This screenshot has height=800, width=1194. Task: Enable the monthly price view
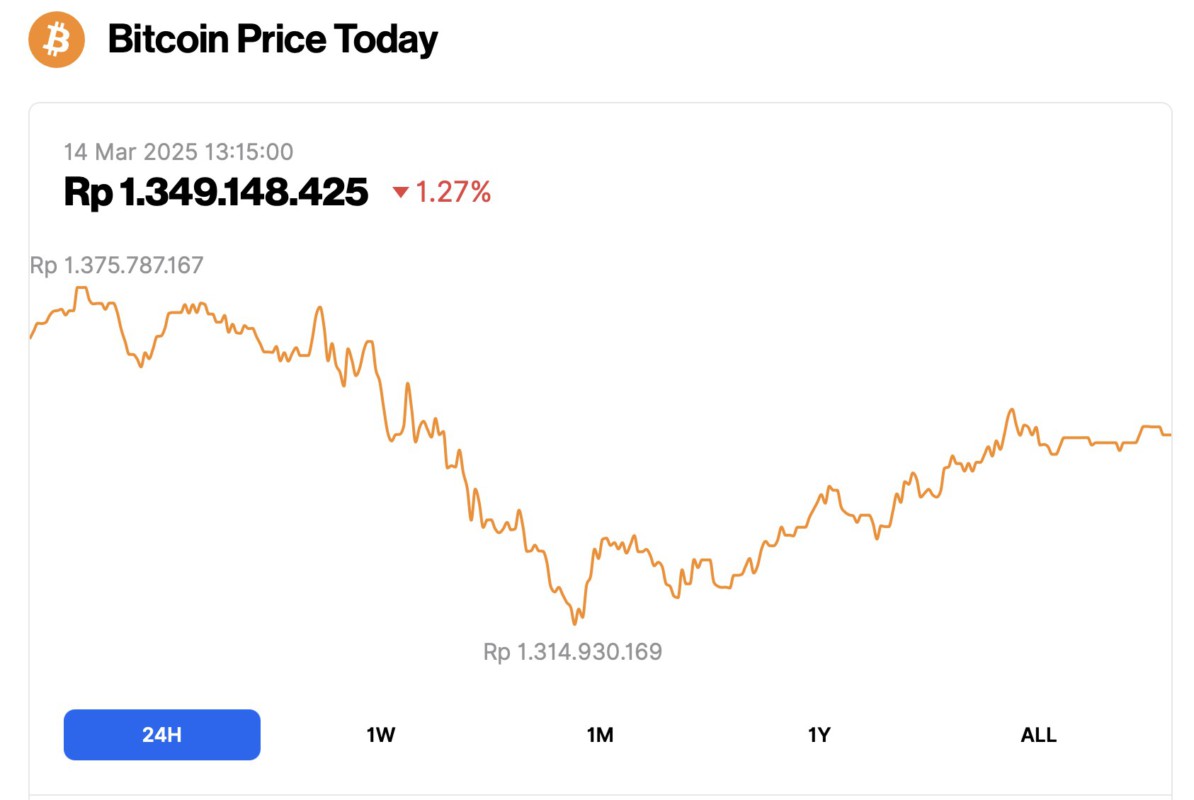pyautogui.click(x=599, y=734)
